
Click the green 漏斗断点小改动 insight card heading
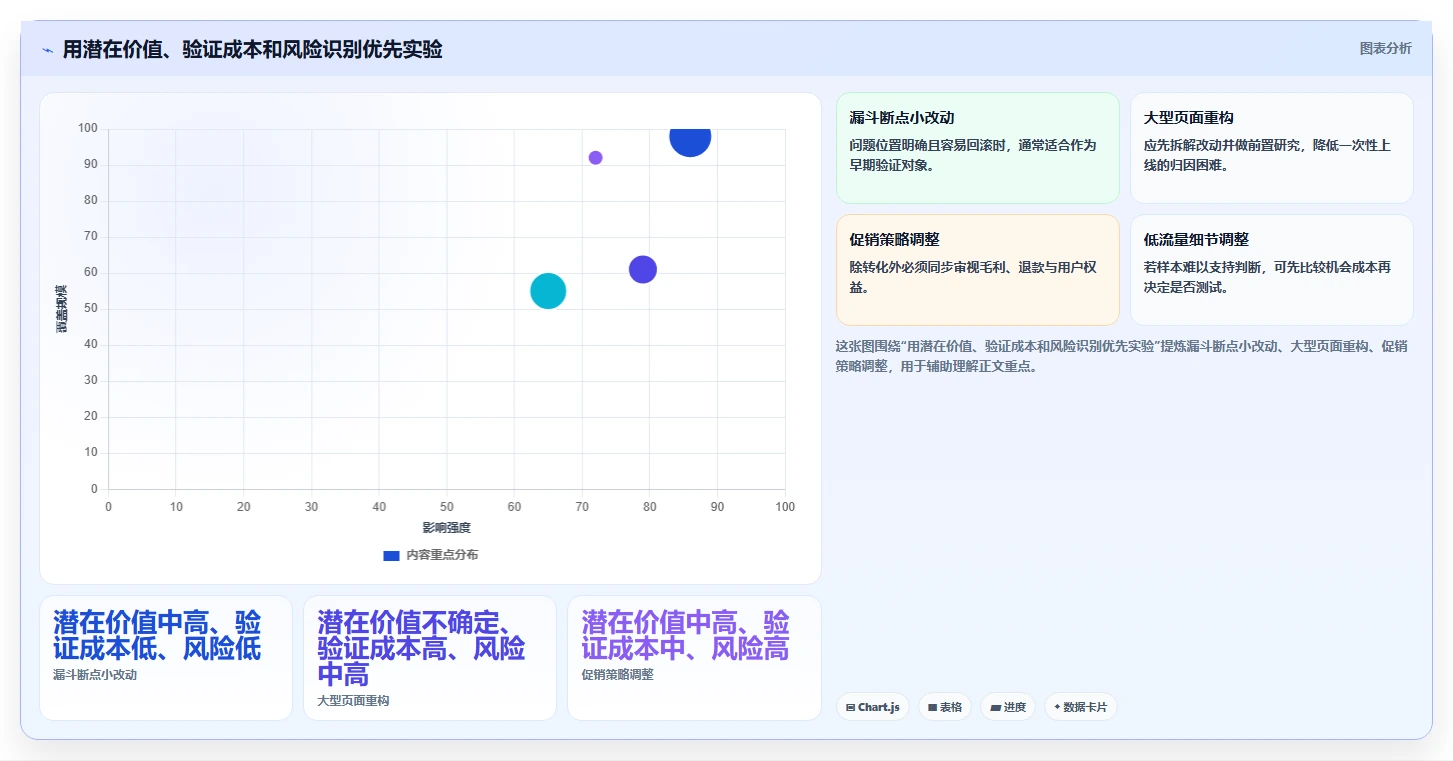point(902,118)
